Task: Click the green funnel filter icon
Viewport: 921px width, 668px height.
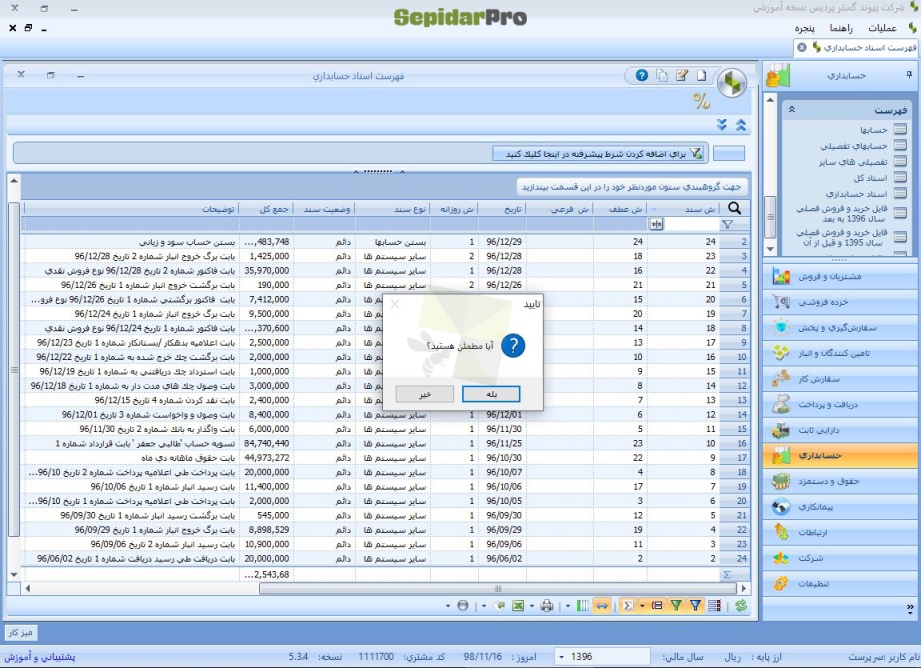Action: [677, 606]
